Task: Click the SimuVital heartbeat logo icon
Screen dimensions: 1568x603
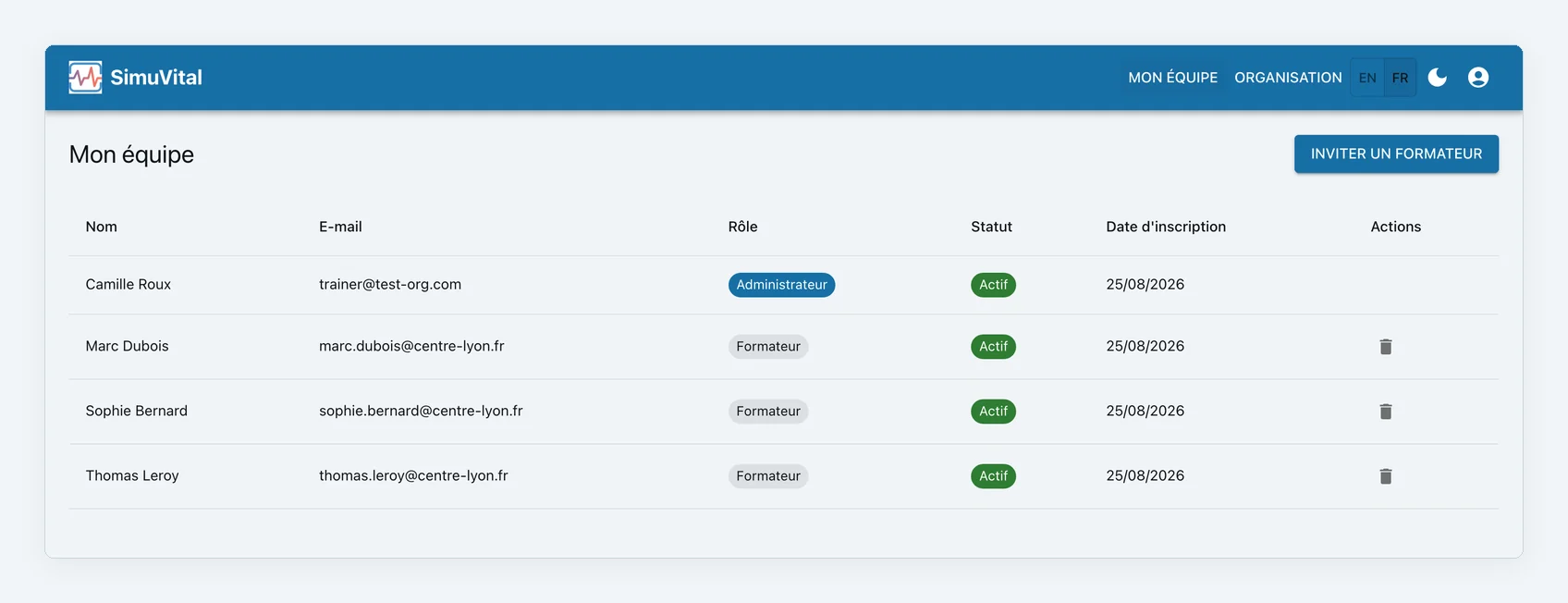Action: 85,78
